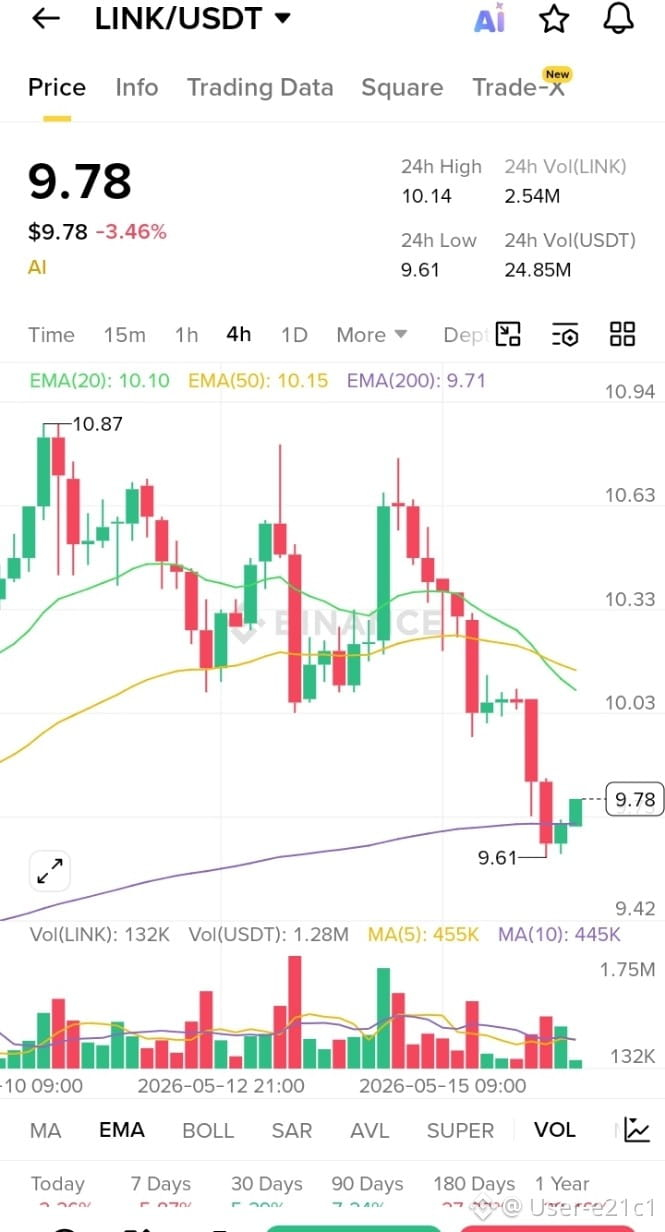Toggle the MA indicator
Viewport: 665px width, 1232px height.
tap(45, 1131)
